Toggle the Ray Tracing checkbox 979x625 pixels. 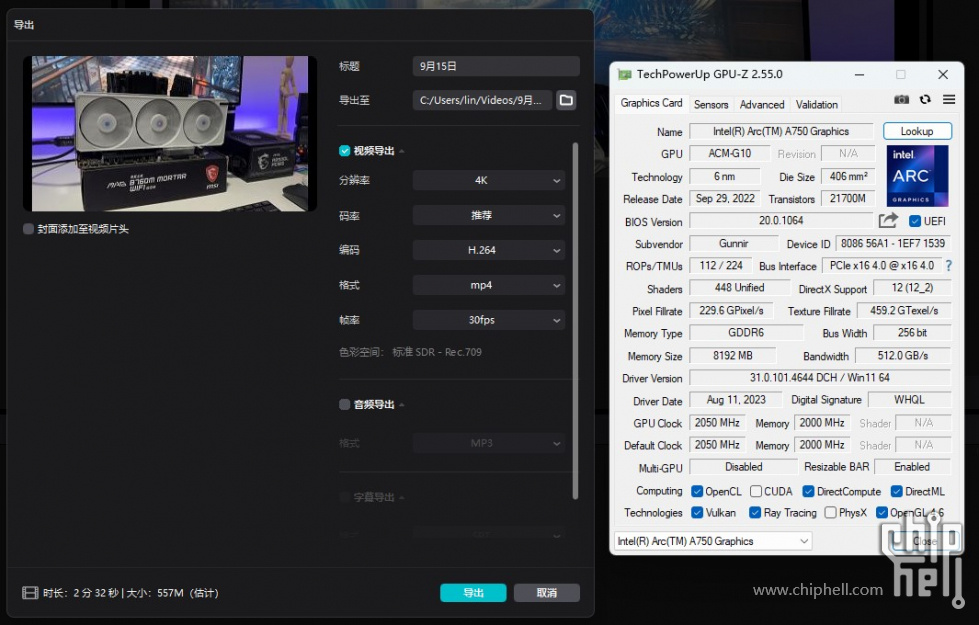755,513
